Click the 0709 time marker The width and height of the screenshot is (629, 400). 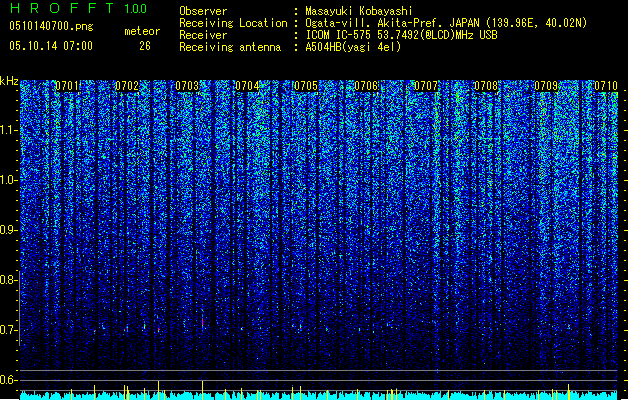(x=546, y=86)
